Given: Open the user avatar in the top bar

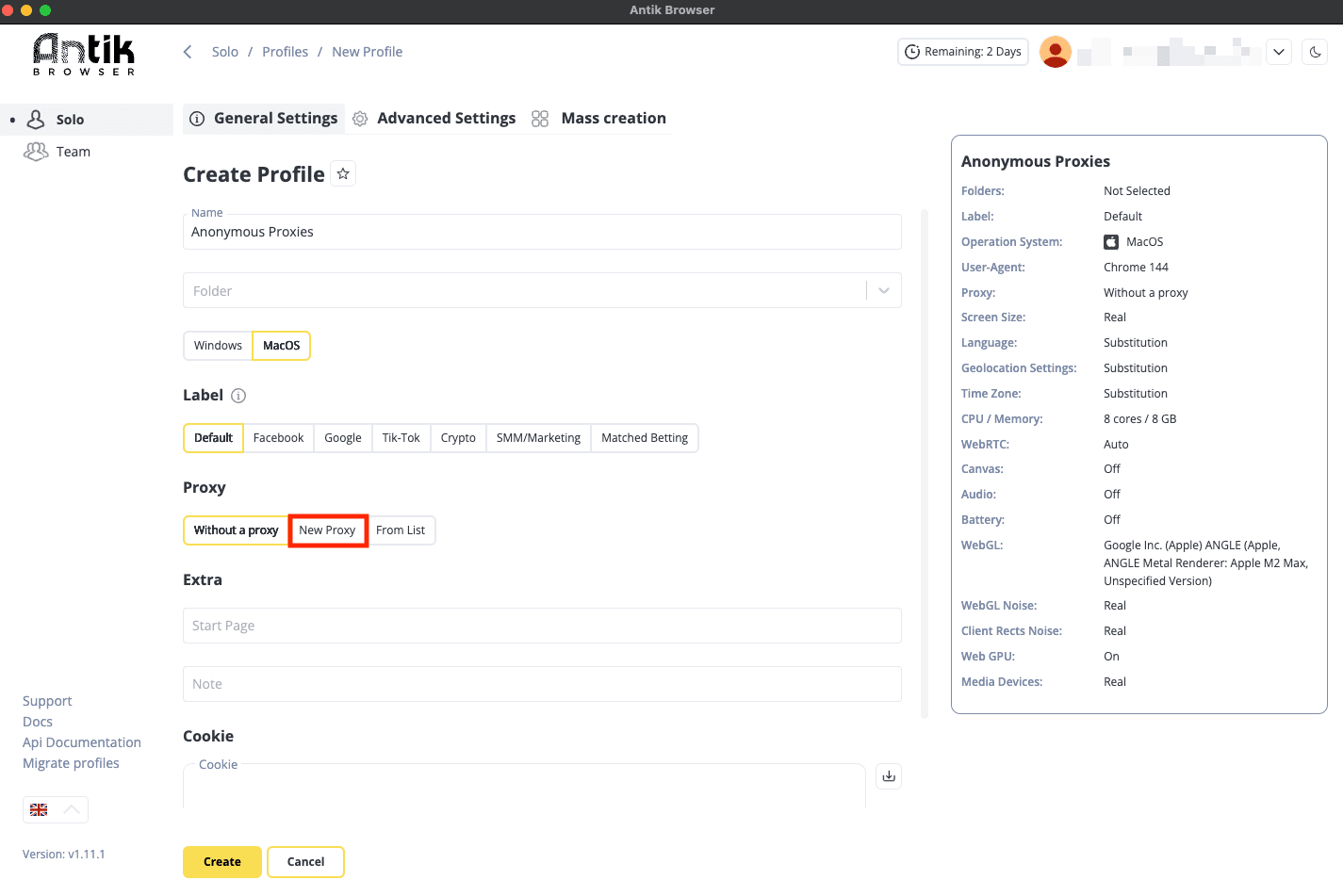Looking at the screenshot, I should [1055, 52].
